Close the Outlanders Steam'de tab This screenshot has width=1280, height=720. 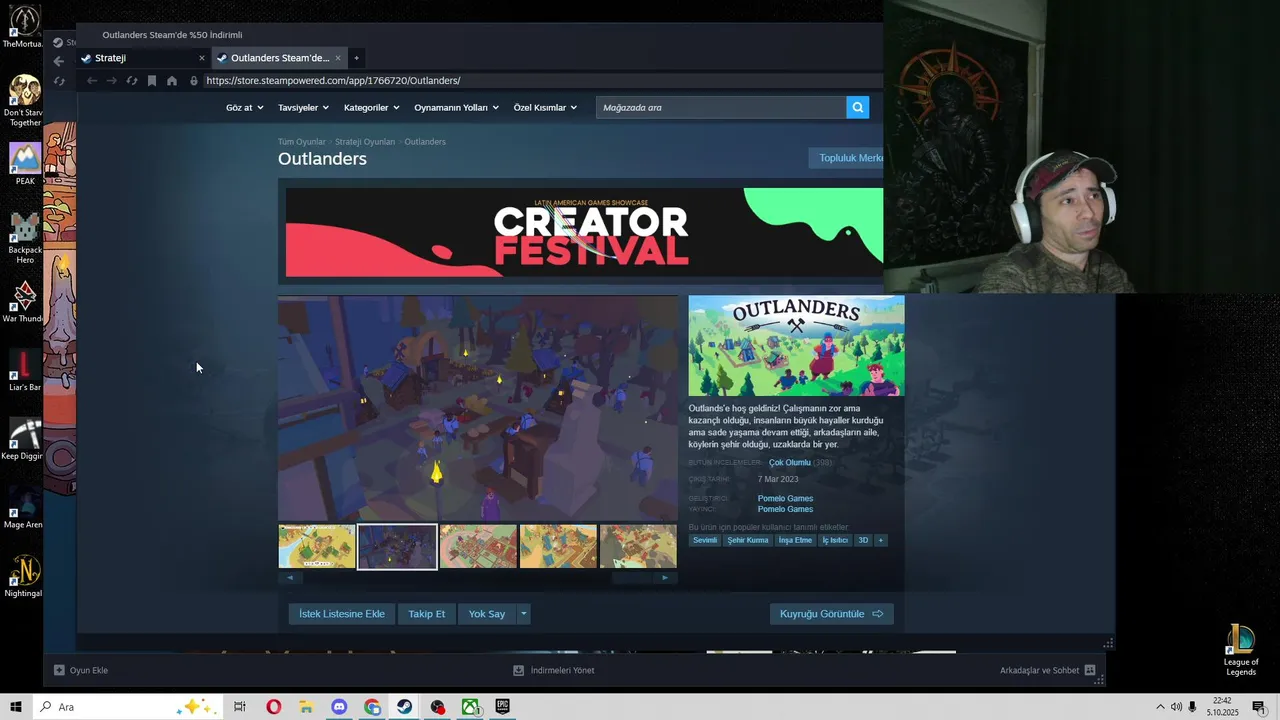tap(338, 58)
